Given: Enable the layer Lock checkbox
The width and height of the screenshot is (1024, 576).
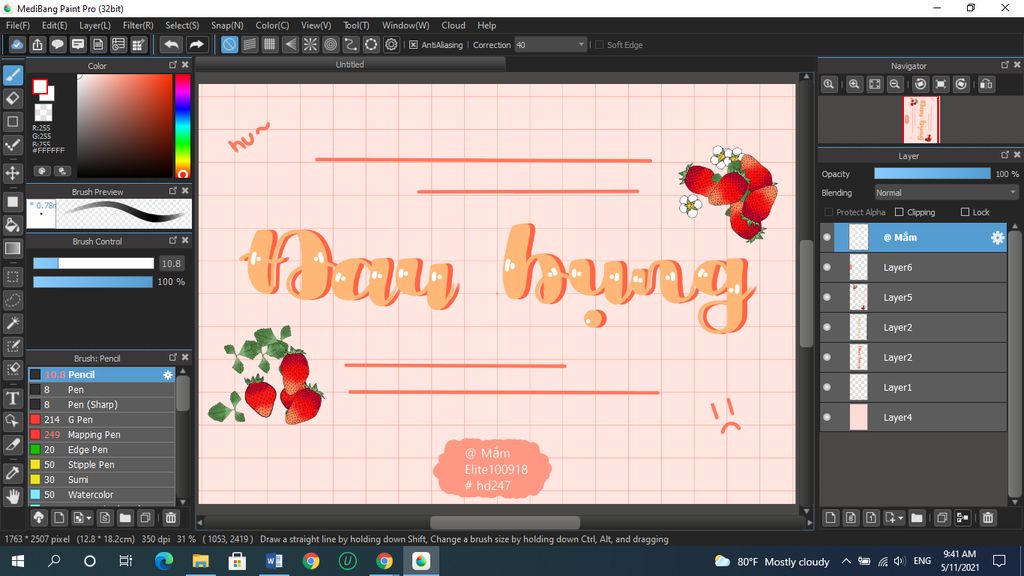Looking at the screenshot, I should (965, 212).
